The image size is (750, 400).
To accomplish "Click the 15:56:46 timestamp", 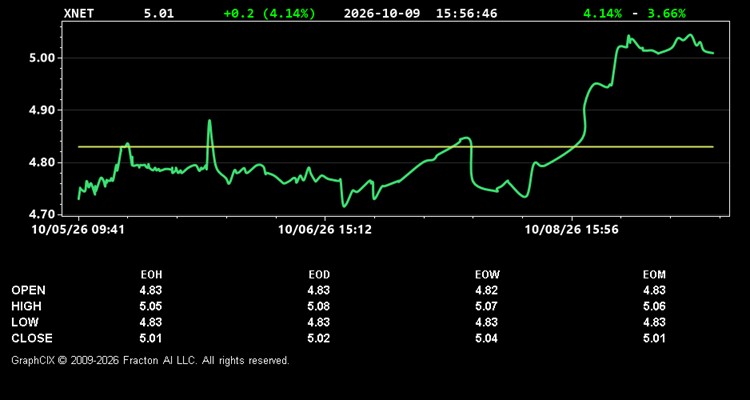I will 466,13.
